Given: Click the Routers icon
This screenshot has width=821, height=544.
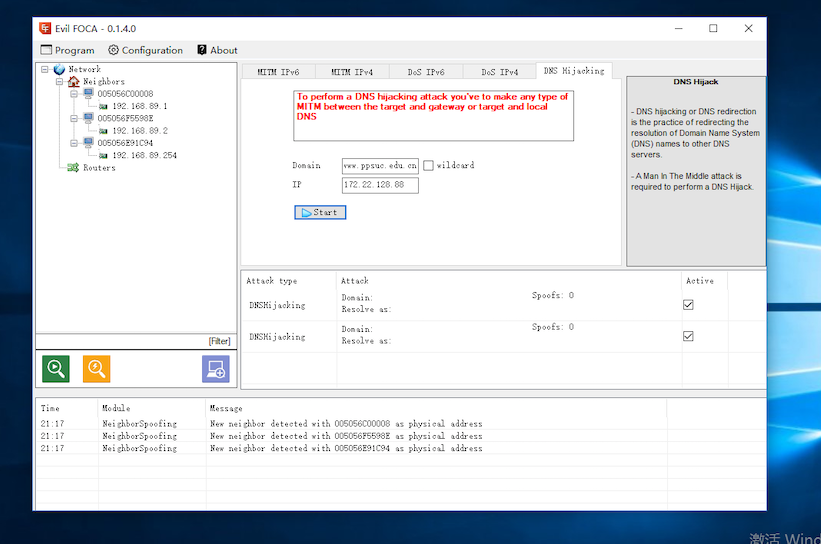Looking at the screenshot, I should click(x=73, y=168).
